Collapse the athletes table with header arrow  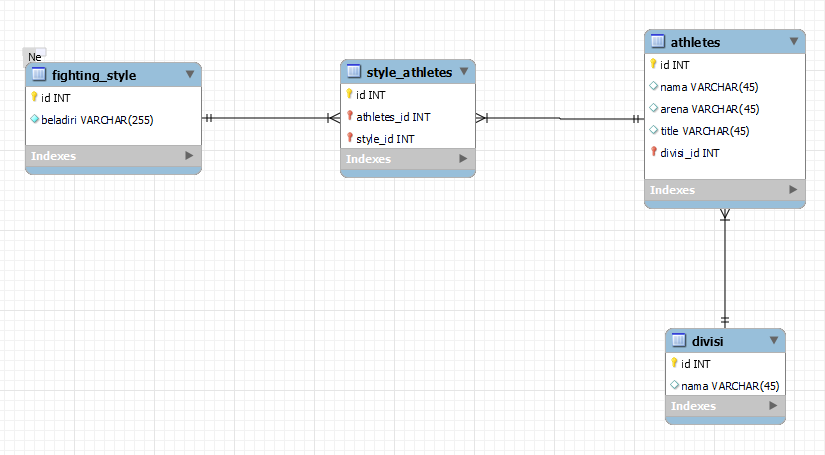[x=794, y=42]
